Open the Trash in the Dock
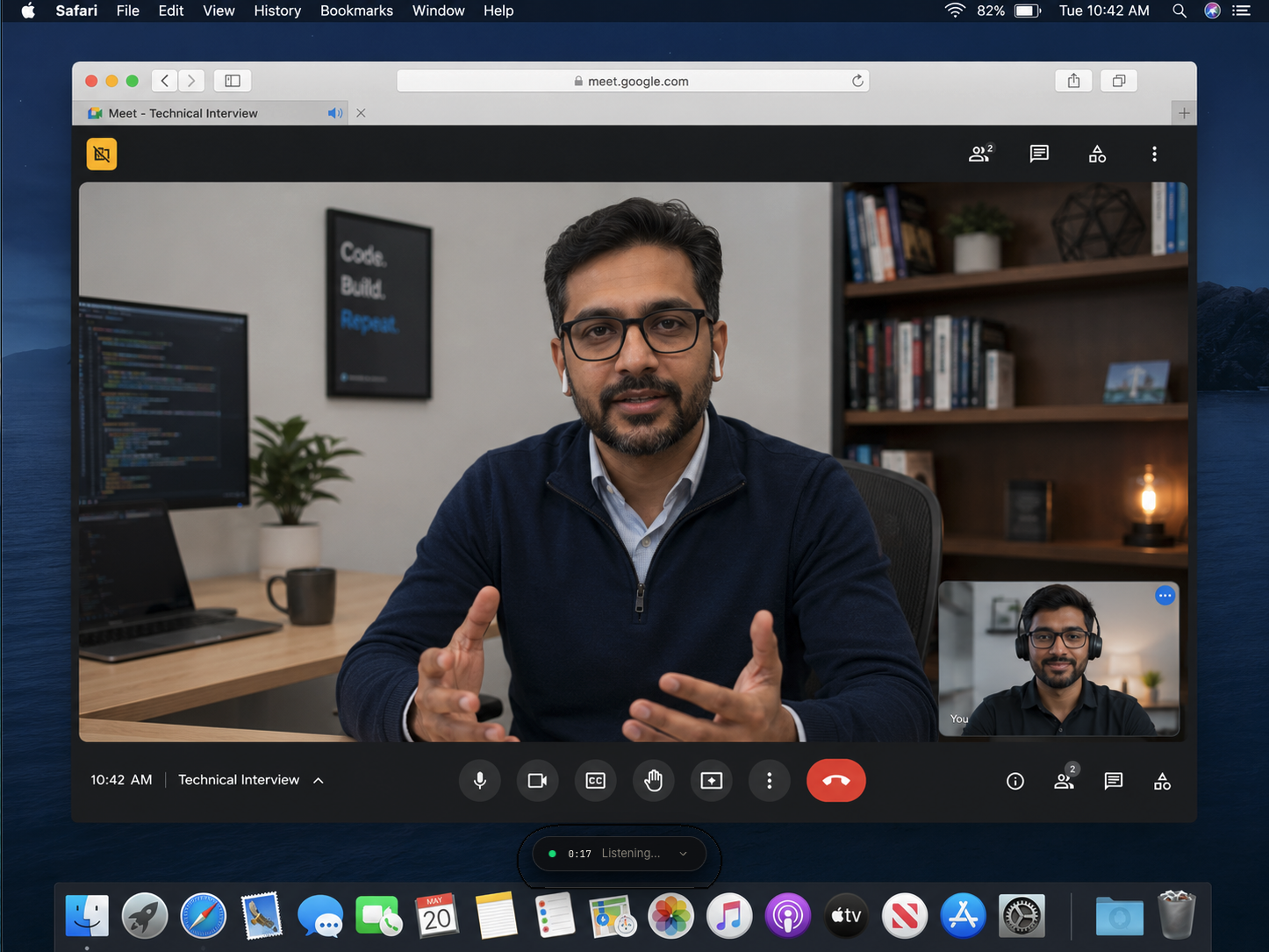This screenshot has height=952, width=1269. click(1177, 914)
